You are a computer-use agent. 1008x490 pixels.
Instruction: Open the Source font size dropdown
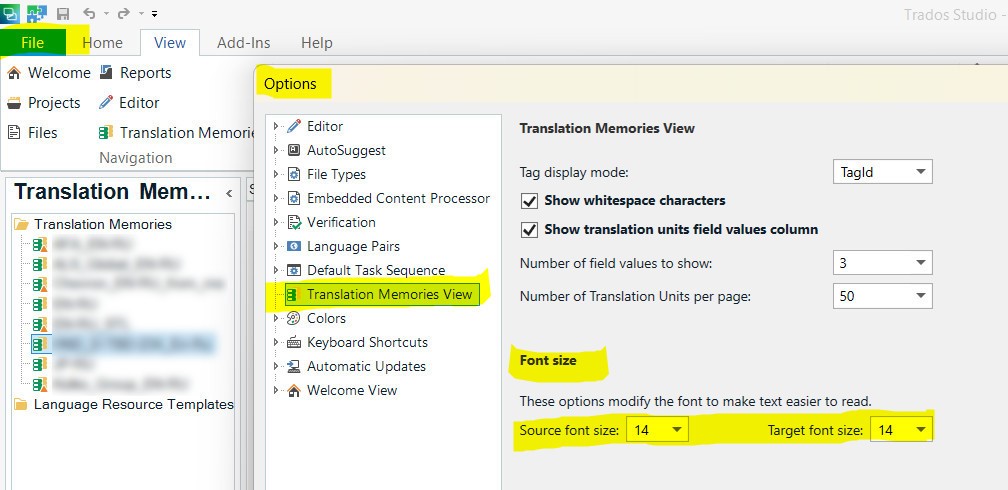[x=658, y=430]
